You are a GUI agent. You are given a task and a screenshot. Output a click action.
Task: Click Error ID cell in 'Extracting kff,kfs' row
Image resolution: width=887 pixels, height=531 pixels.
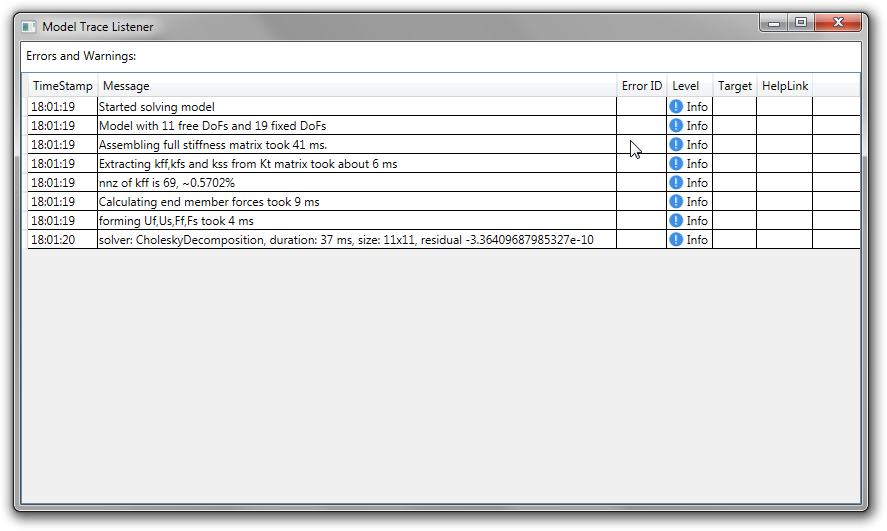click(641, 163)
